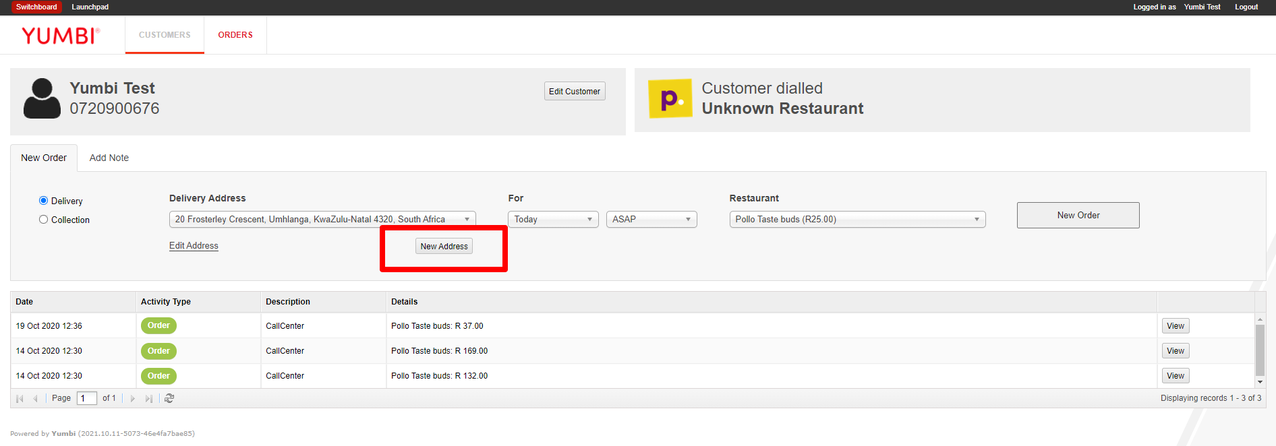Go to next page of records

point(133,398)
